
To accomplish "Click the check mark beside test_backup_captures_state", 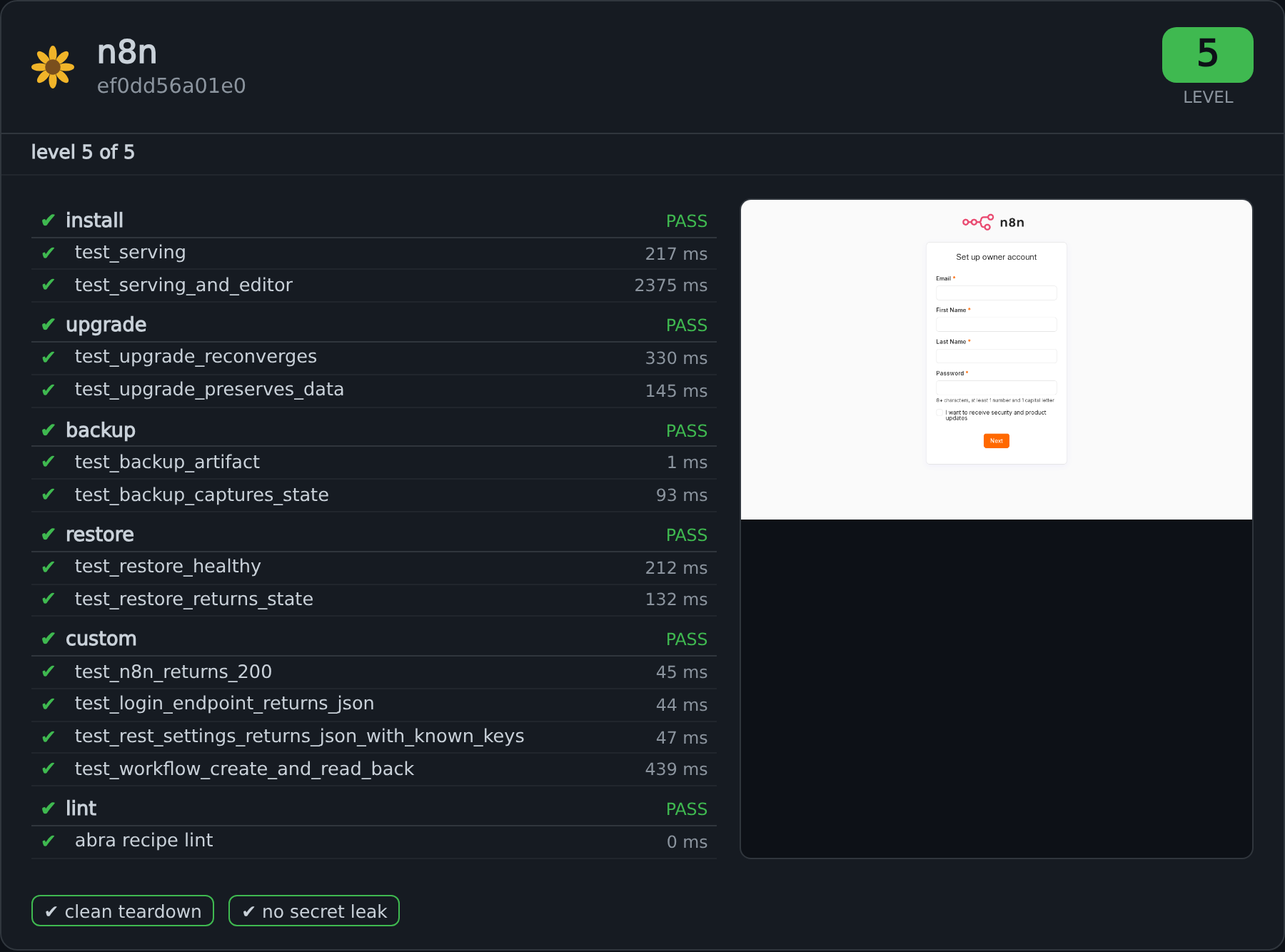I will coord(48,495).
